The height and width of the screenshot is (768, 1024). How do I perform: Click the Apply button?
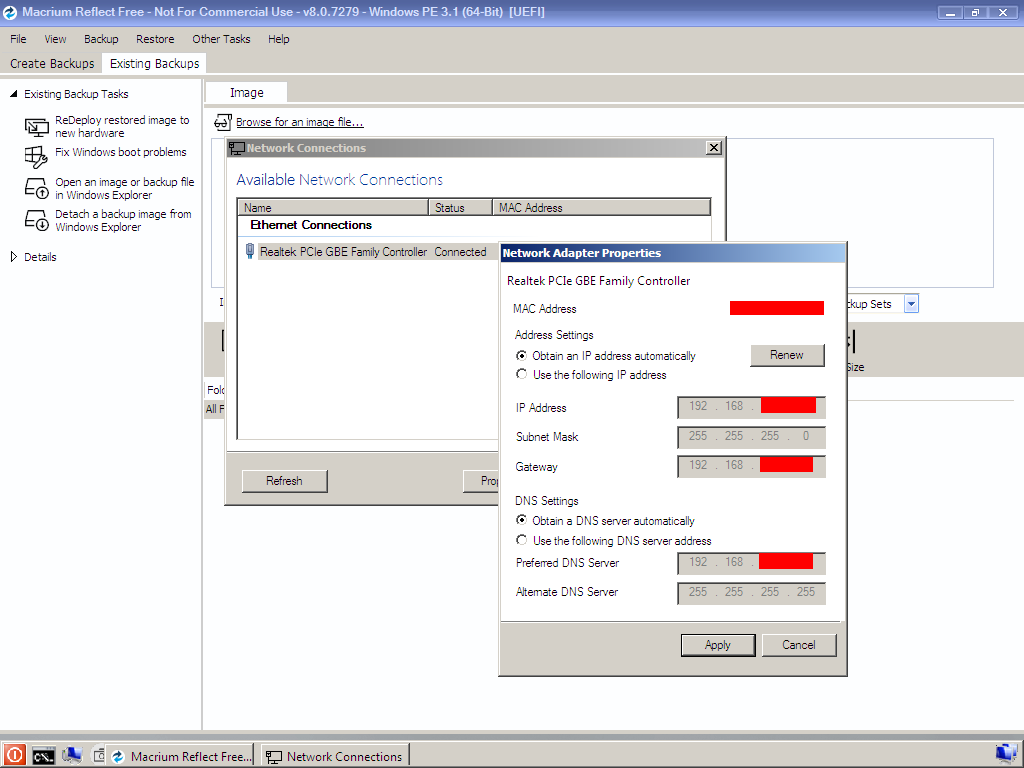pos(718,645)
